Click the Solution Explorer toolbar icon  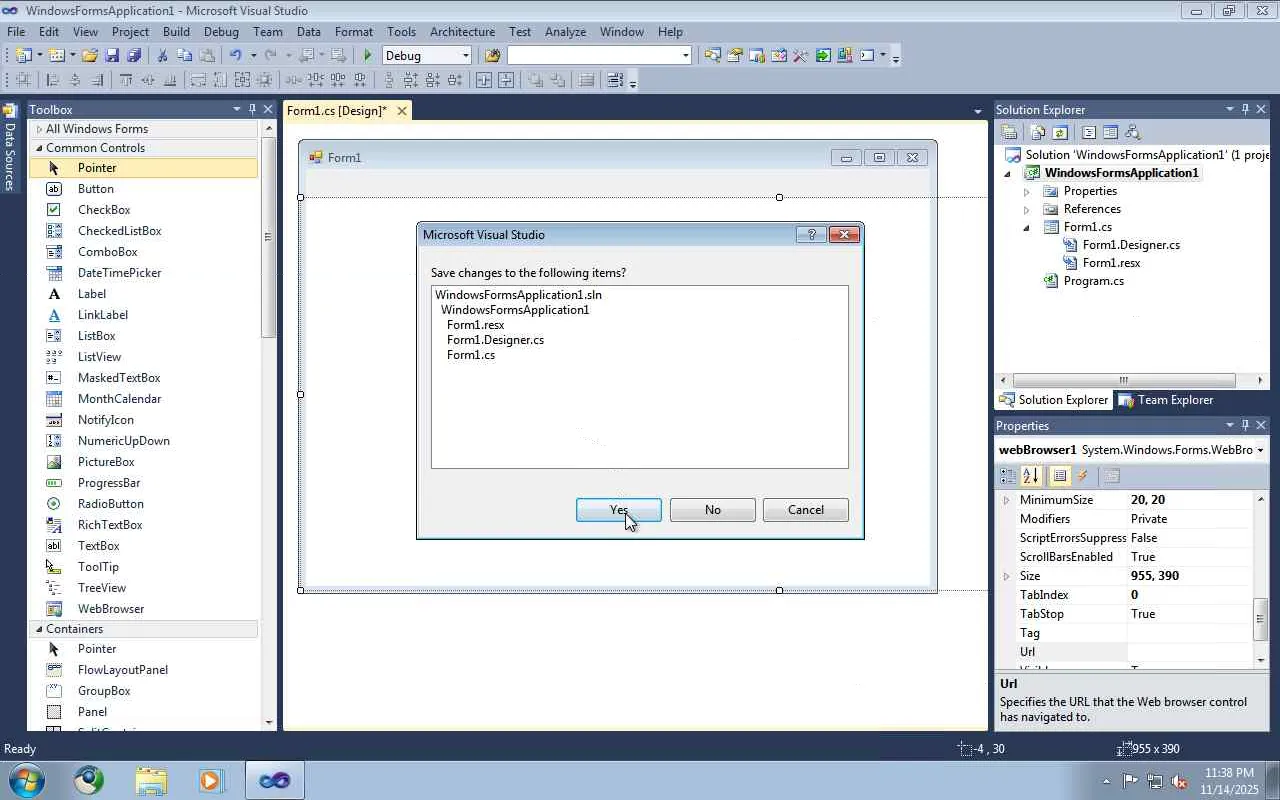point(712,56)
